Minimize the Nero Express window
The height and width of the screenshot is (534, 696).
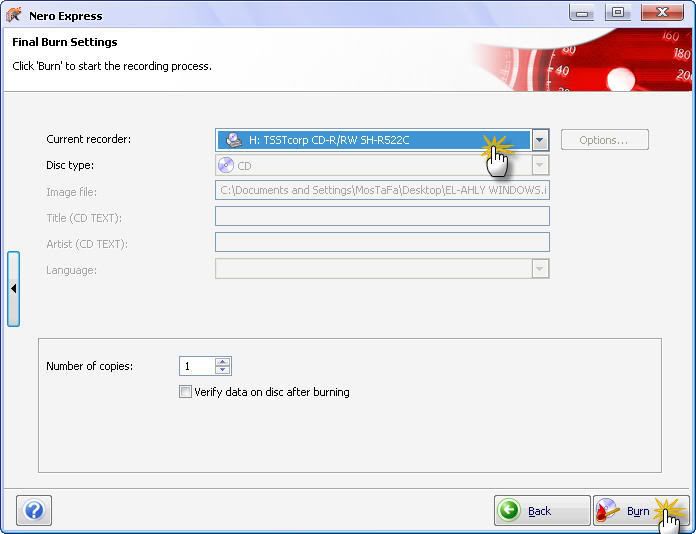pyautogui.click(x=581, y=12)
